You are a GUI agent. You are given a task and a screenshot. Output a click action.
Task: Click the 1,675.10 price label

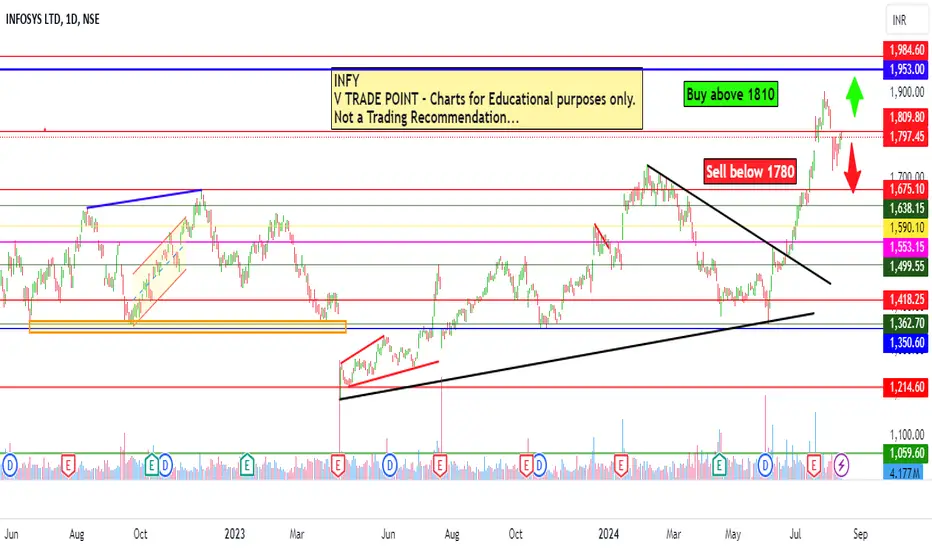pyautogui.click(x=906, y=189)
